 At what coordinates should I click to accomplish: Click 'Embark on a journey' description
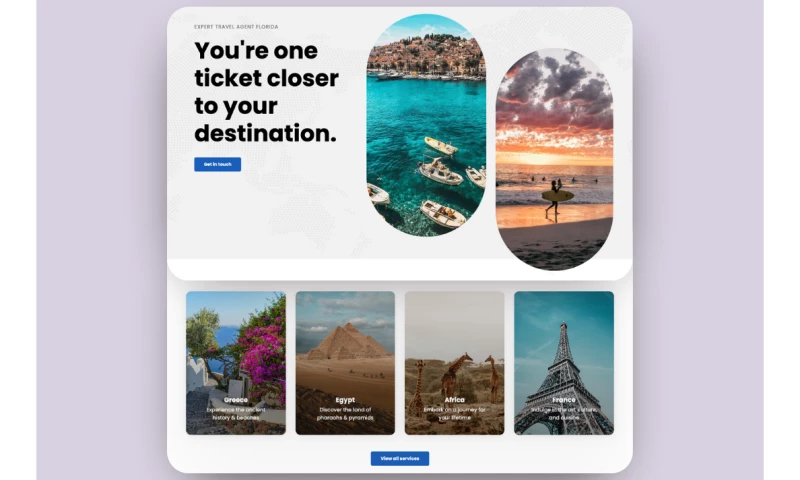(454, 414)
